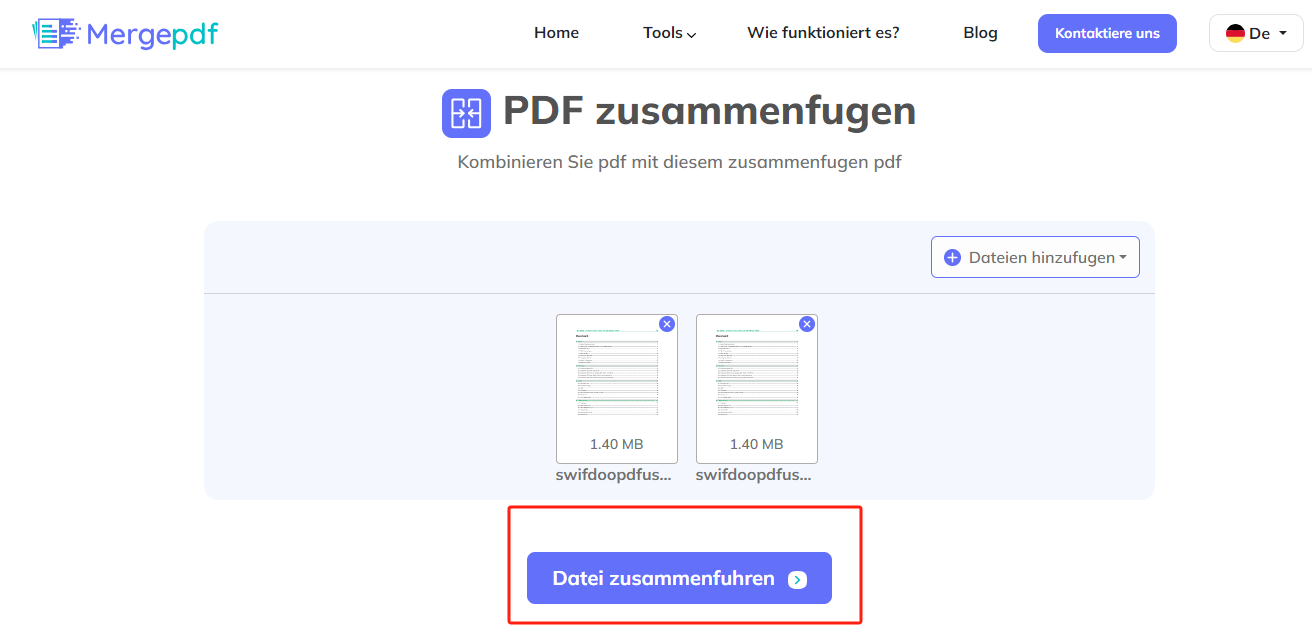Click the Kontaktiere uns button
The width and height of the screenshot is (1312, 642).
point(1107,32)
